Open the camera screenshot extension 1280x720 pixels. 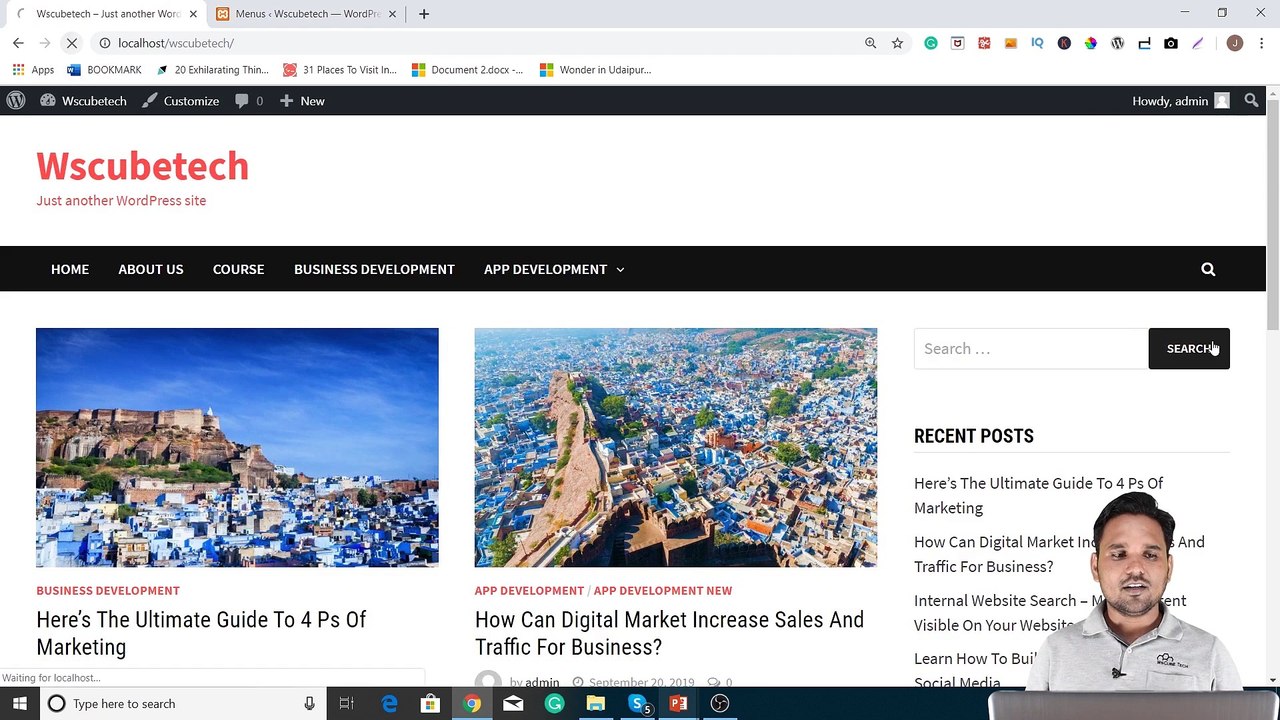coord(1171,43)
